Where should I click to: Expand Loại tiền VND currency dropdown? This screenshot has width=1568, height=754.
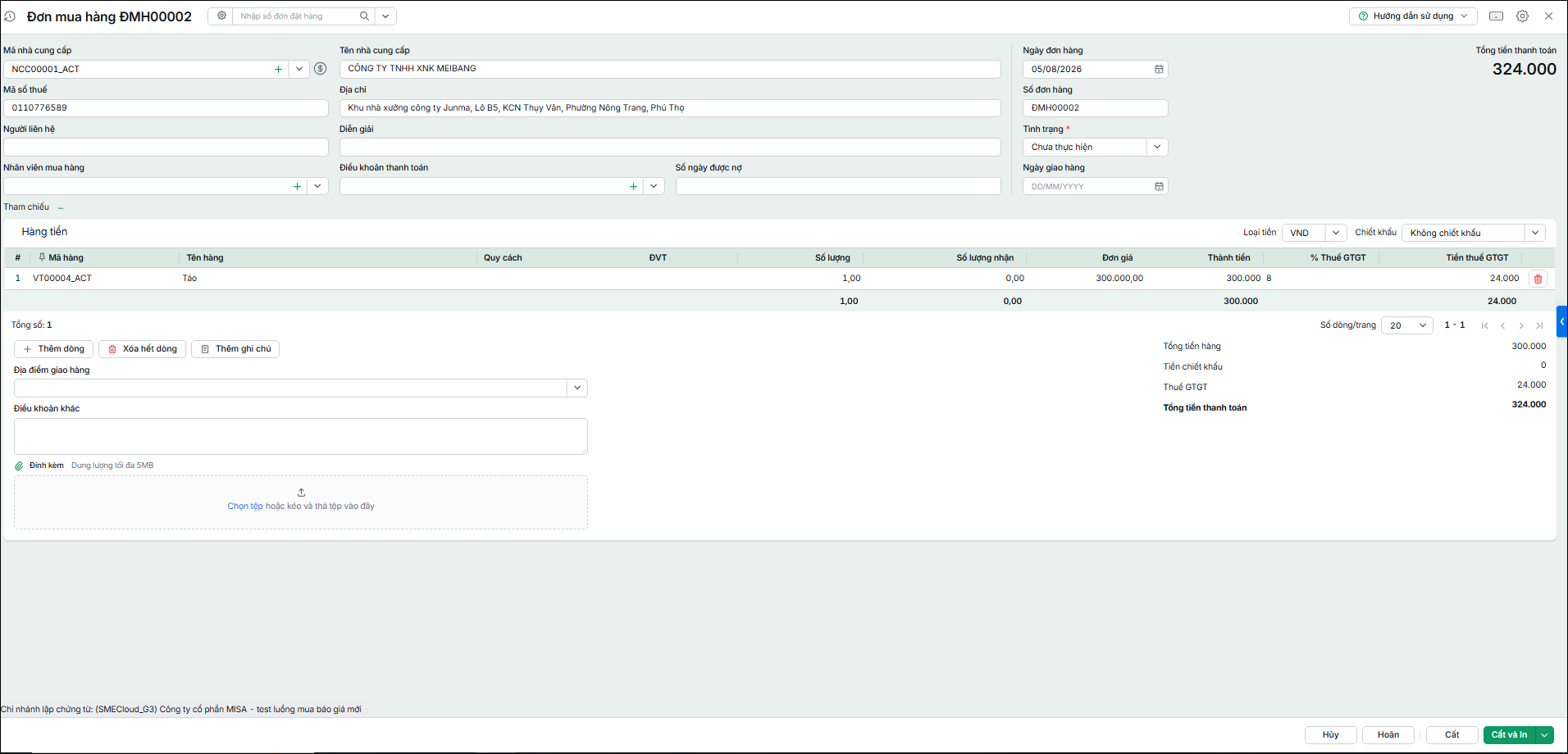pyautogui.click(x=1336, y=233)
